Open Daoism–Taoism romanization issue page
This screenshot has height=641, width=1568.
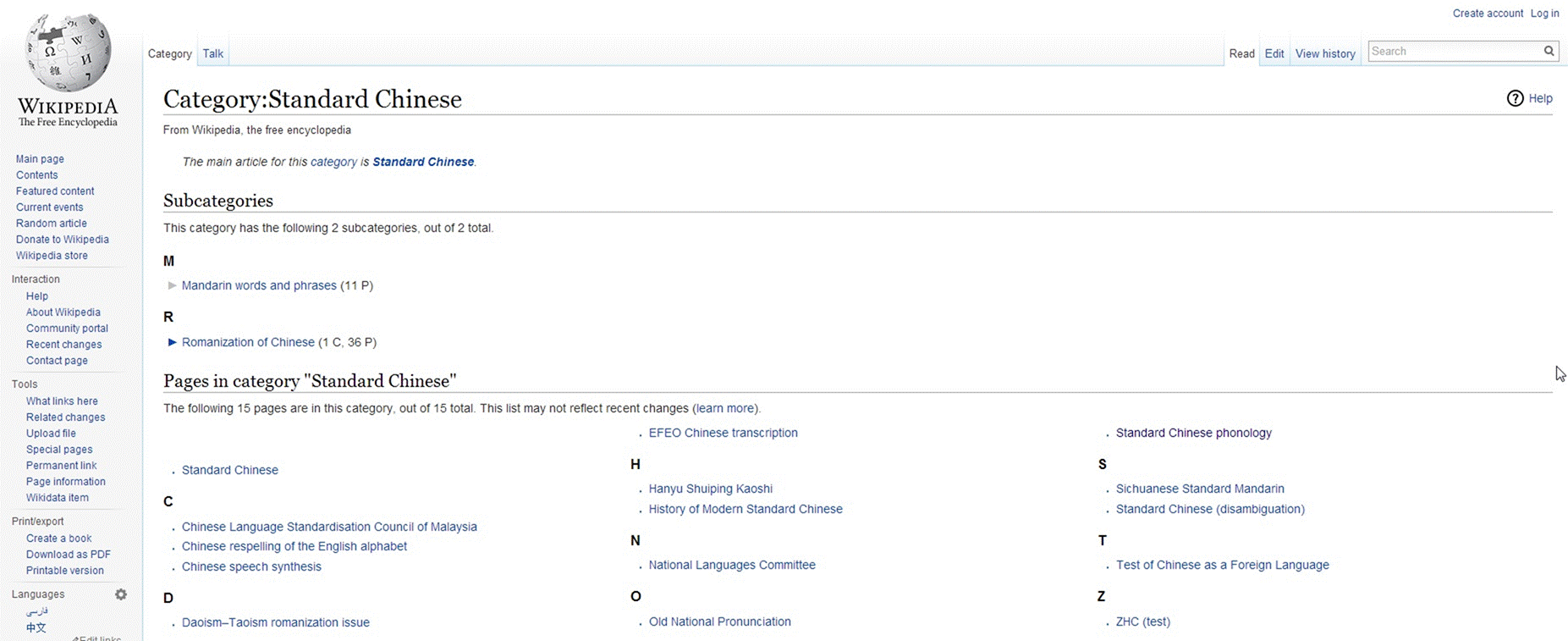pos(276,622)
